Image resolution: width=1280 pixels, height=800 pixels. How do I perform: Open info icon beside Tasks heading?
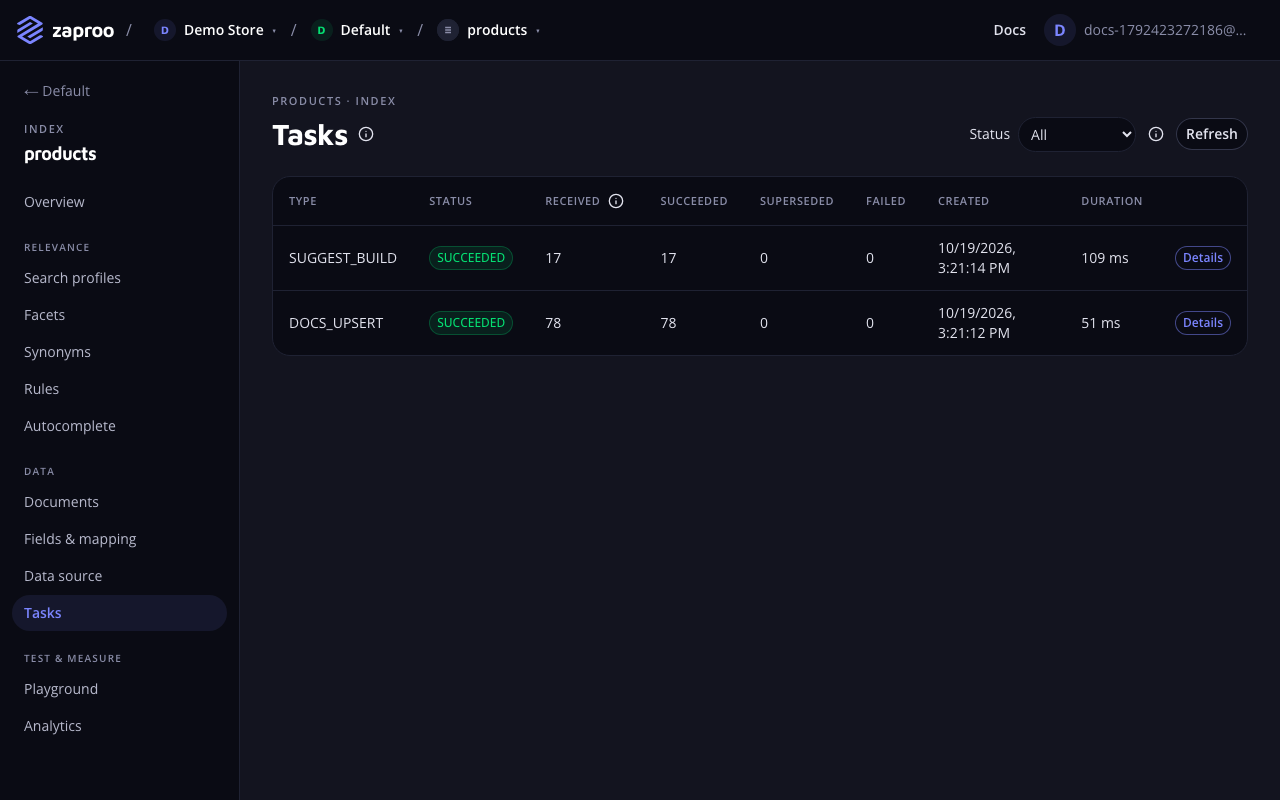pos(366,134)
